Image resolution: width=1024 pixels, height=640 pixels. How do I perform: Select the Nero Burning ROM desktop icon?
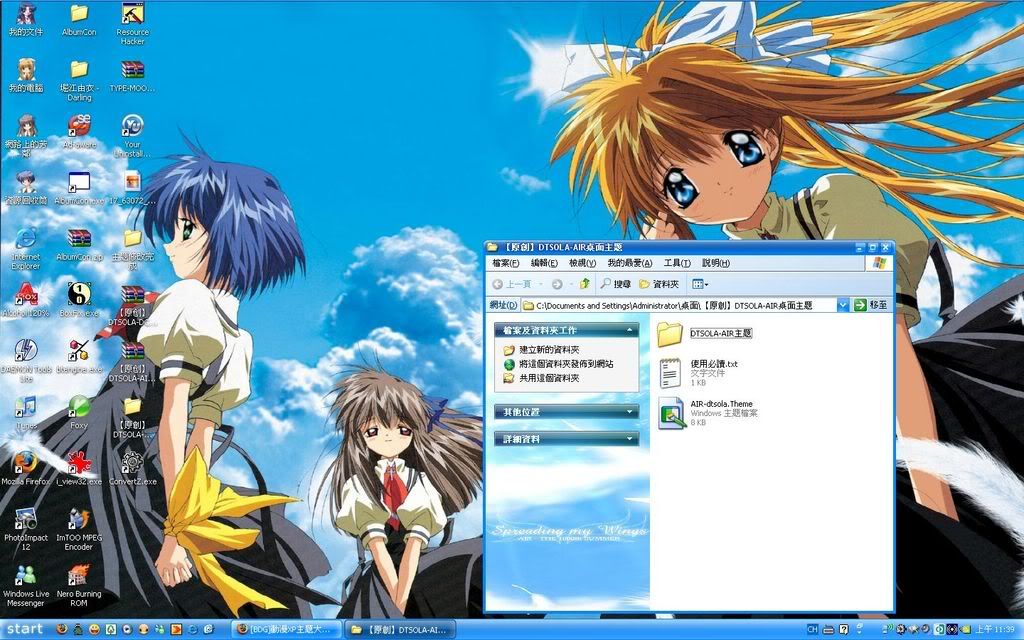(79, 586)
